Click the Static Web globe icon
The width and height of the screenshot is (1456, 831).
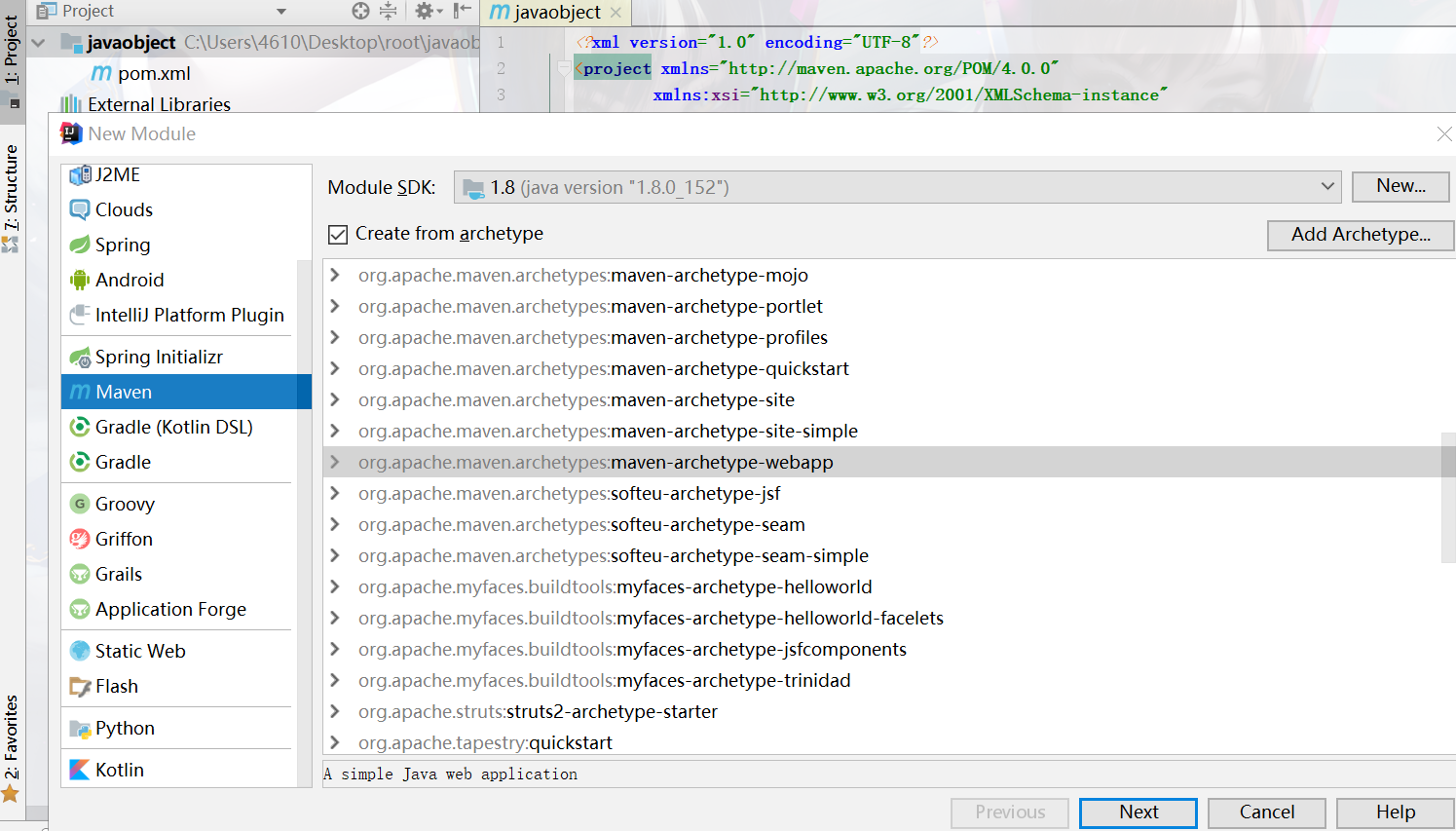pyautogui.click(x=80, y=651)
